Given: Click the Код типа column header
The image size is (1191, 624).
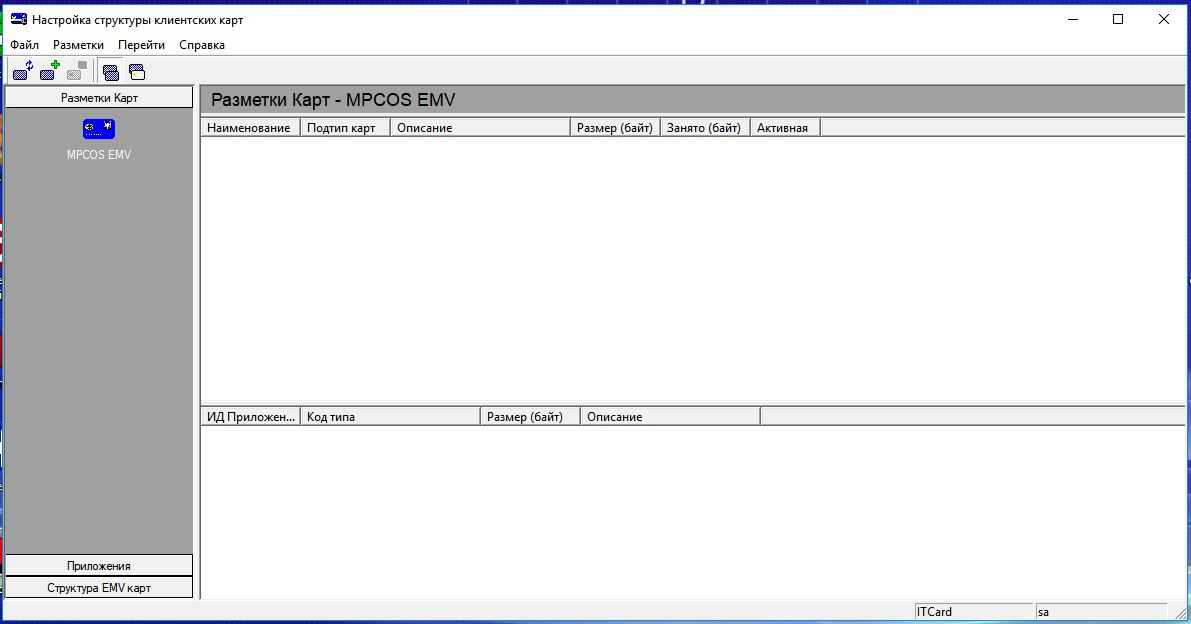Looking at the screenshot, I should coord(390,417).
